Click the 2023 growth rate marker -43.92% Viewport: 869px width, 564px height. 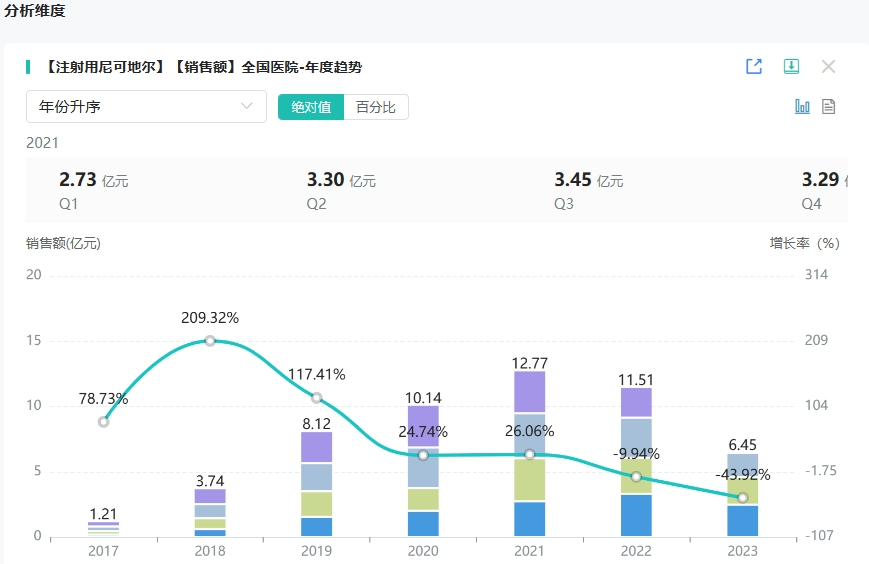click(742, 497)
